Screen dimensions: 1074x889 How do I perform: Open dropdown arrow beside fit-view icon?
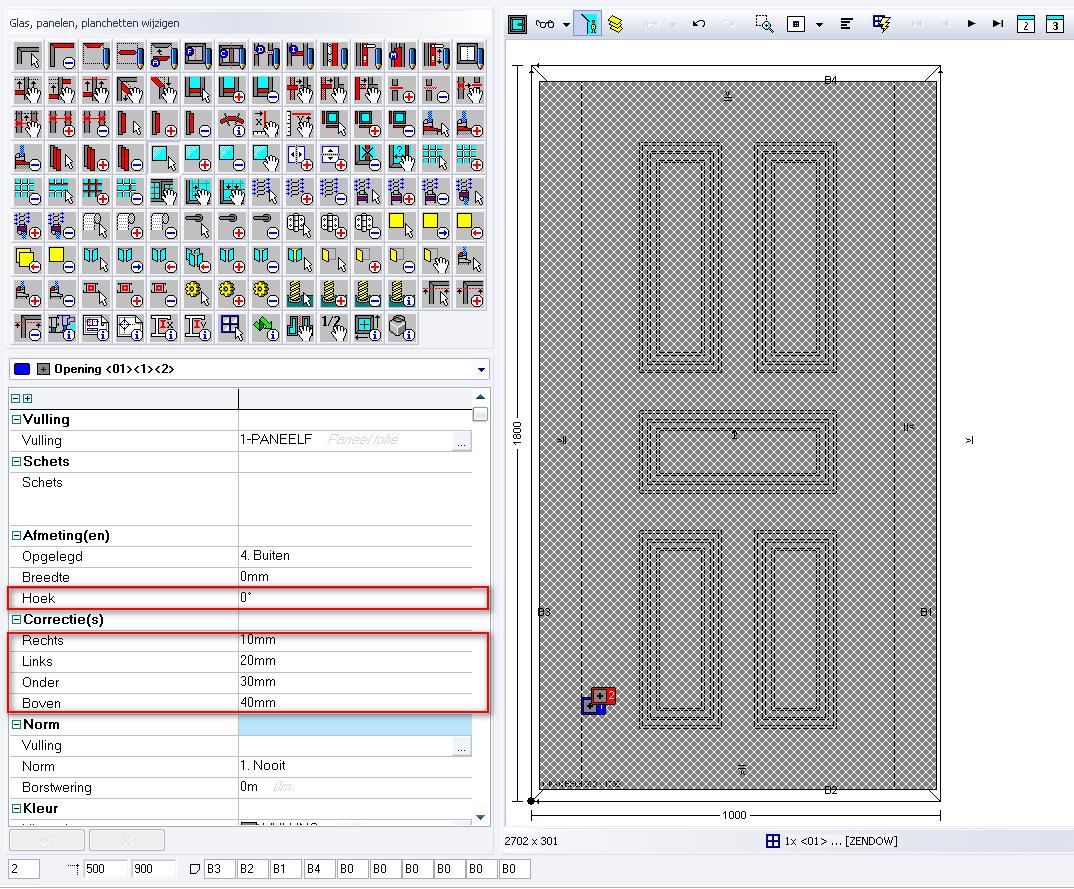819,25
